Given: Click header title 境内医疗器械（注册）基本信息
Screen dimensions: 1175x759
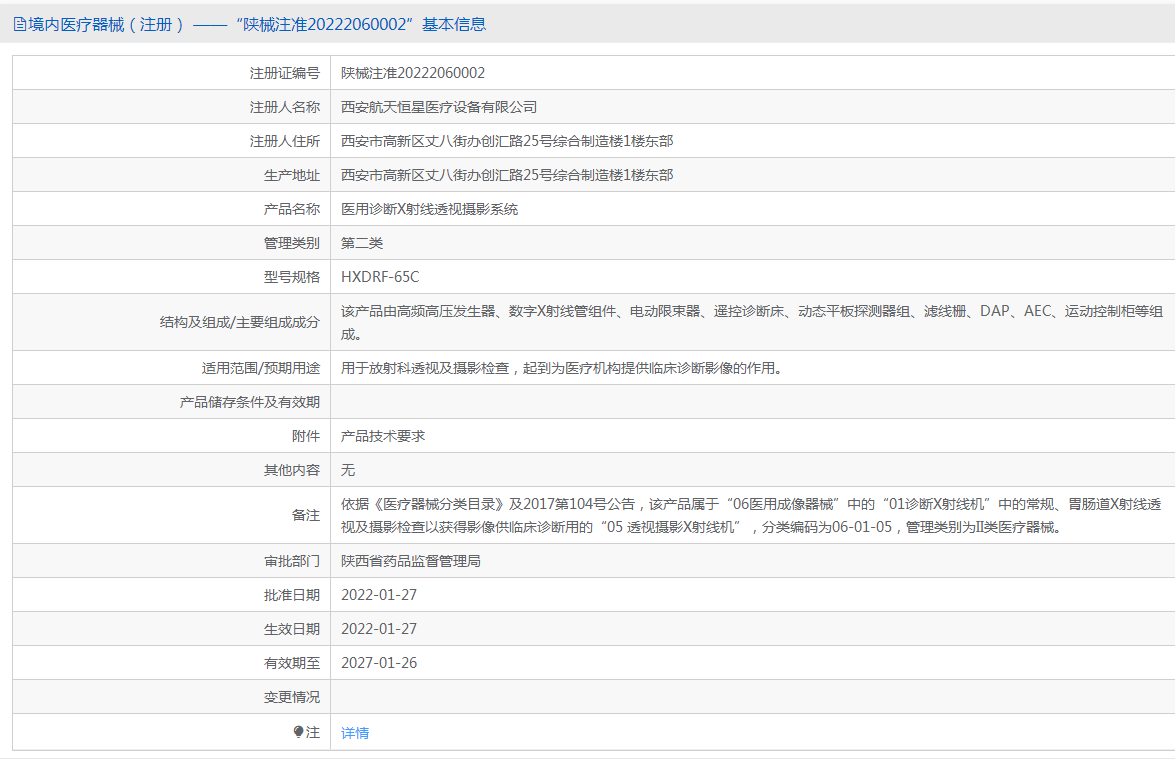Looking at the screenshot, I should (x=257, y=24).
